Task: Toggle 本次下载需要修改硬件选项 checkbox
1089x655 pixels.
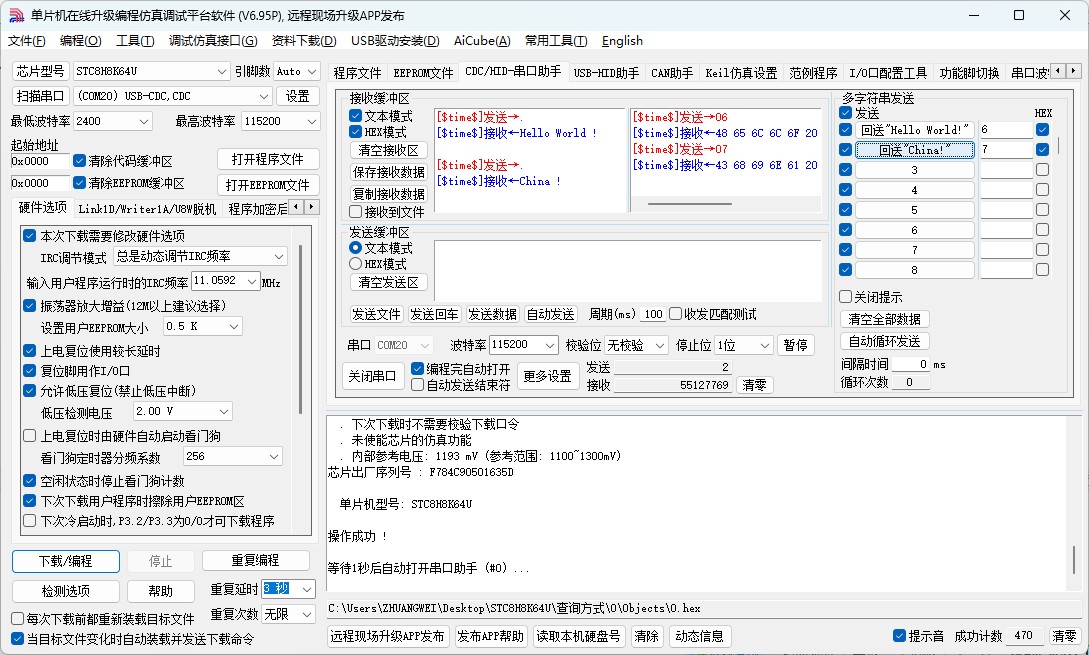Action: click(x=30, y=235)
